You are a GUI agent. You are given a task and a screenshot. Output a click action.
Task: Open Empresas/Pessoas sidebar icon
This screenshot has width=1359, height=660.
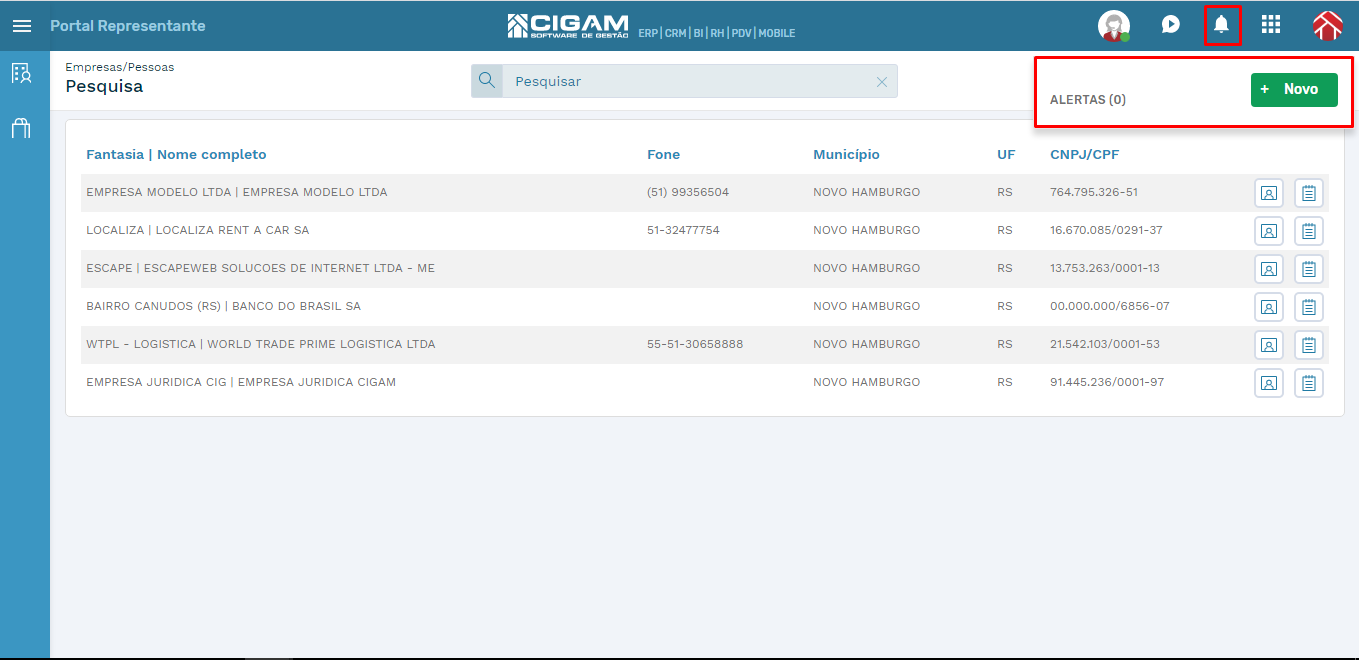click(21, 73)
